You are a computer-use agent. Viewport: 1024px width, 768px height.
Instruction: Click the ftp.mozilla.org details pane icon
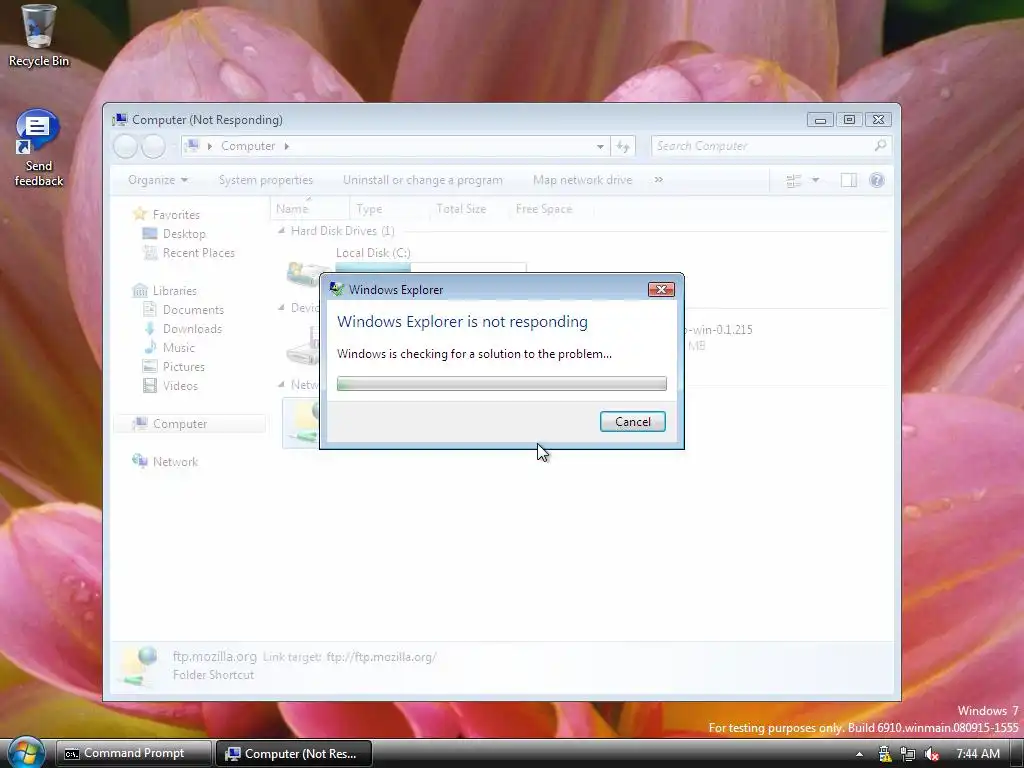(x=139, y=666)
